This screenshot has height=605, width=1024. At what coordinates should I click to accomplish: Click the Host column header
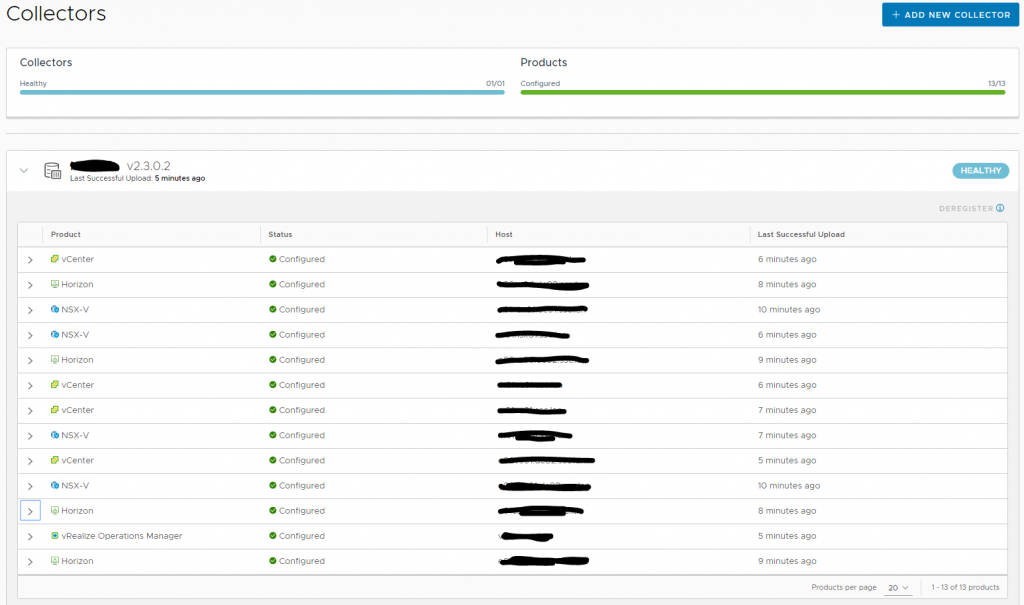point(504,235)
